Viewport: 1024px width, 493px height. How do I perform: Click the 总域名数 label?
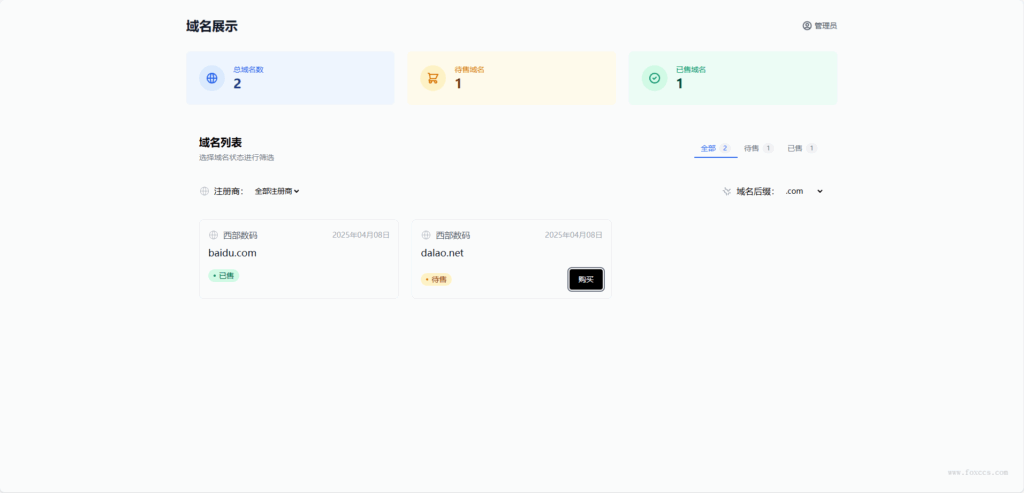248,69
